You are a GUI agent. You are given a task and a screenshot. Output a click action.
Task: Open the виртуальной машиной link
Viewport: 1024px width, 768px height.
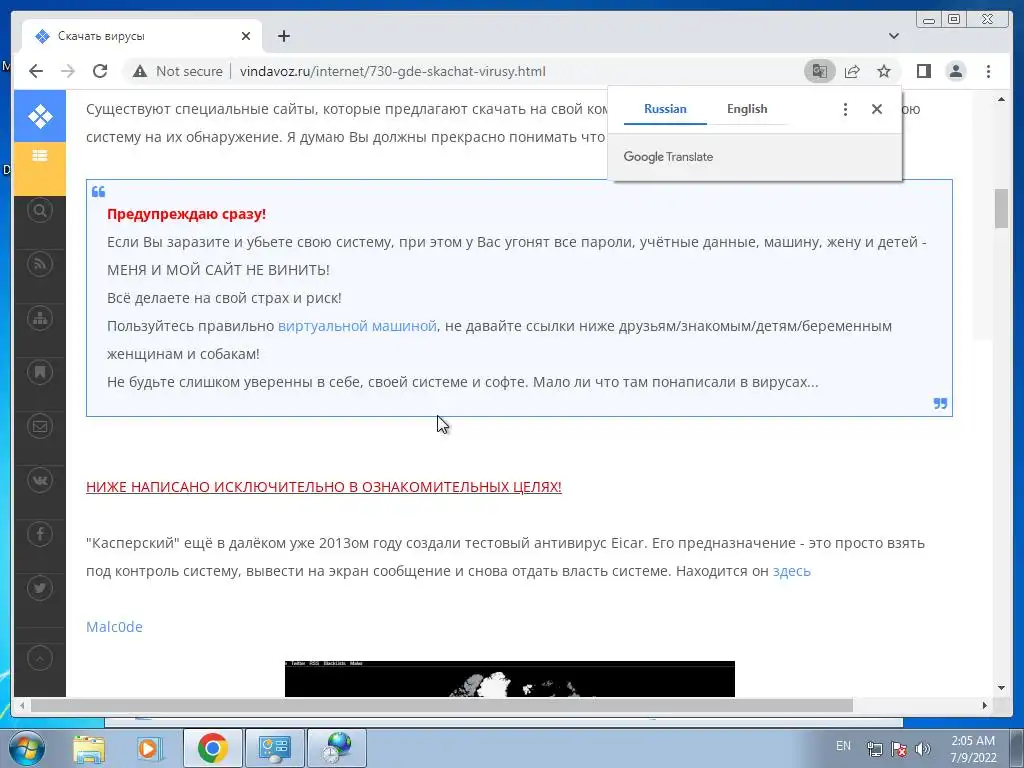click(x=357, y=326)
